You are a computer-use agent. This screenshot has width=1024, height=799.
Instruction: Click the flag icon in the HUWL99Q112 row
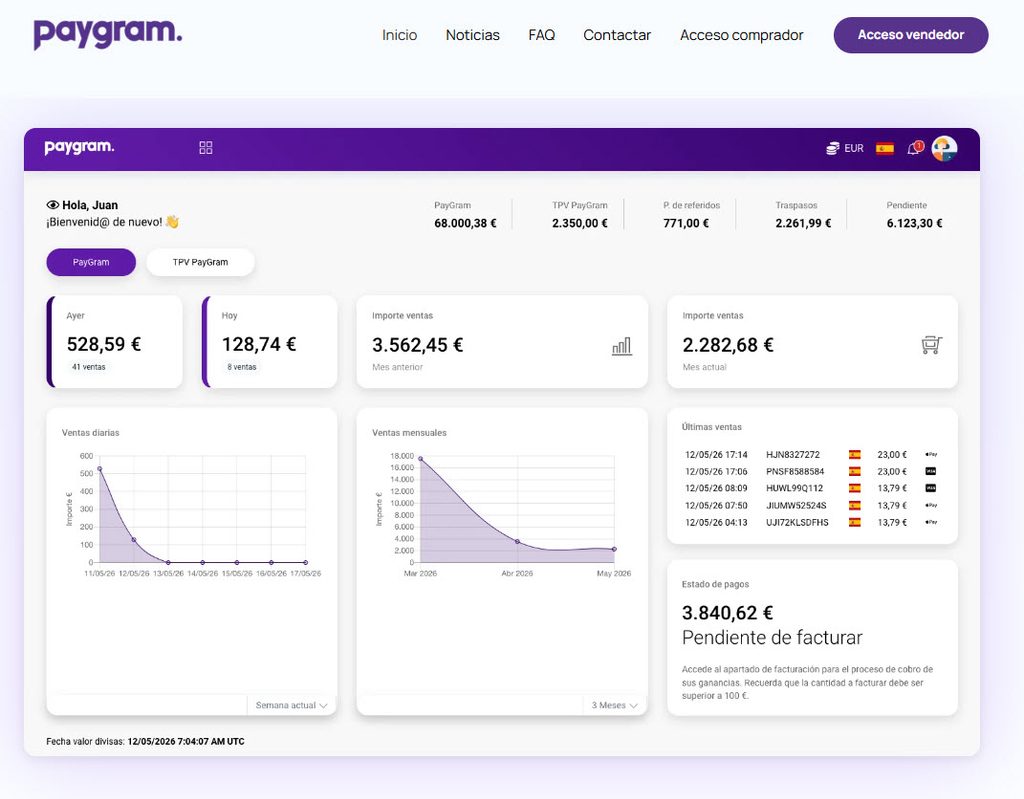(x=854, y=488)
